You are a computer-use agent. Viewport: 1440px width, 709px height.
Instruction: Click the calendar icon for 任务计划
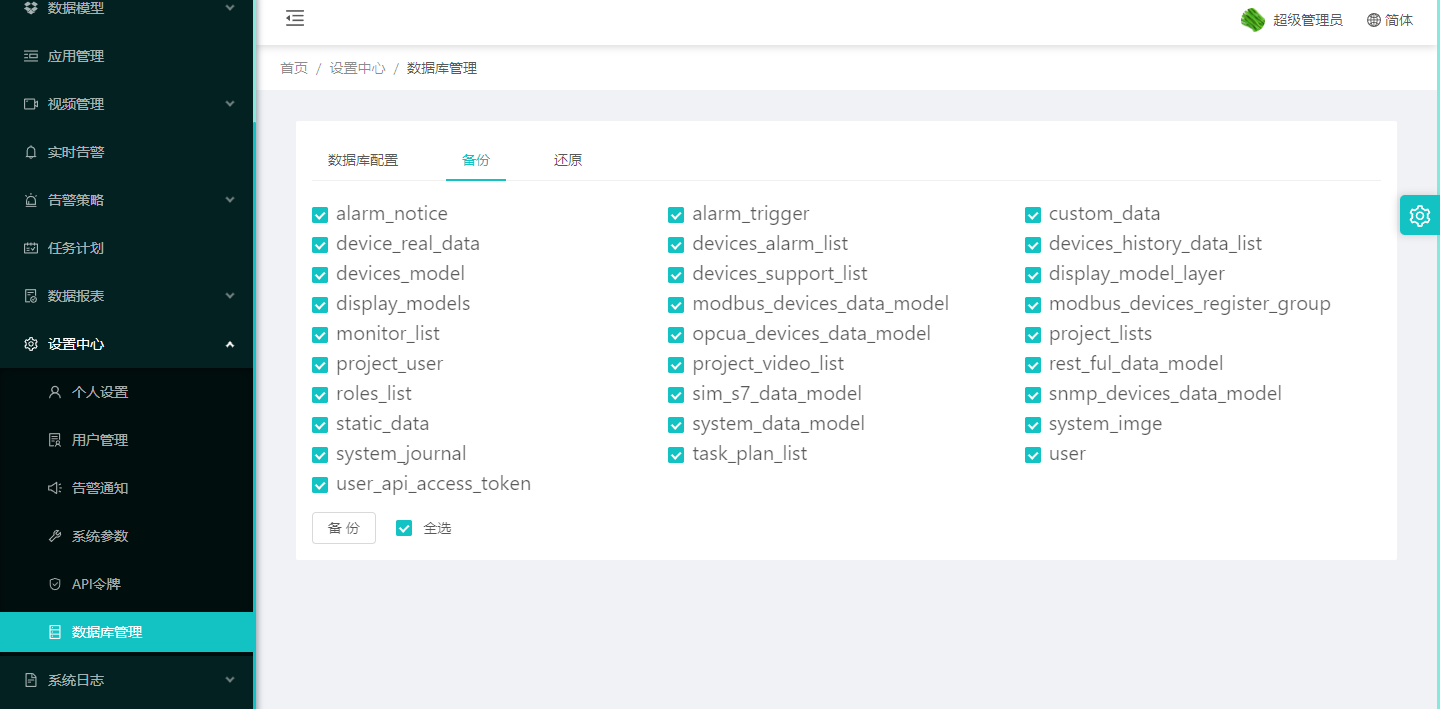coord(31,248)
